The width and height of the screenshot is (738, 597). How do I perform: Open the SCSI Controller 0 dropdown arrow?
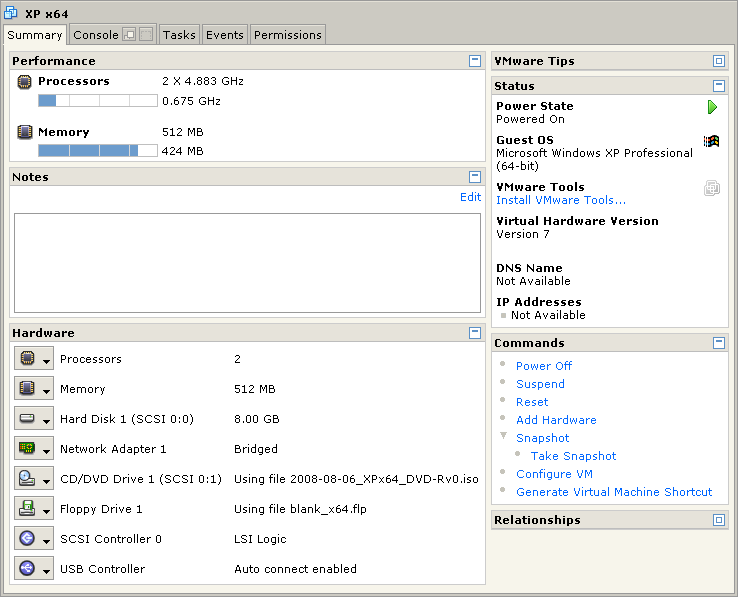tap(46, 542)
